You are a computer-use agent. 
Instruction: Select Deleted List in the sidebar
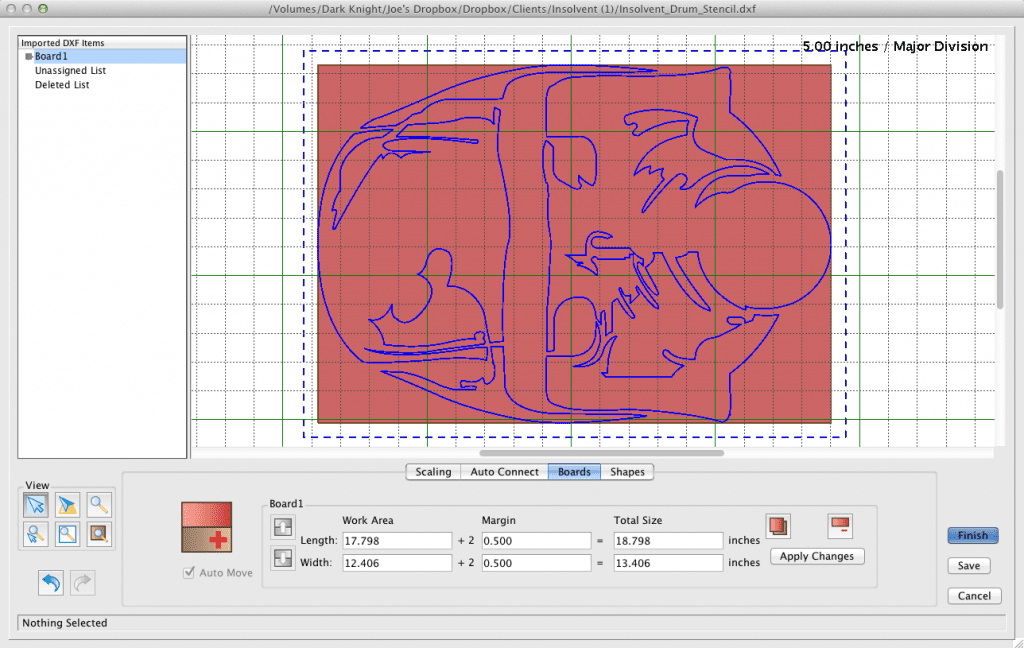click(x=62, y=85)
